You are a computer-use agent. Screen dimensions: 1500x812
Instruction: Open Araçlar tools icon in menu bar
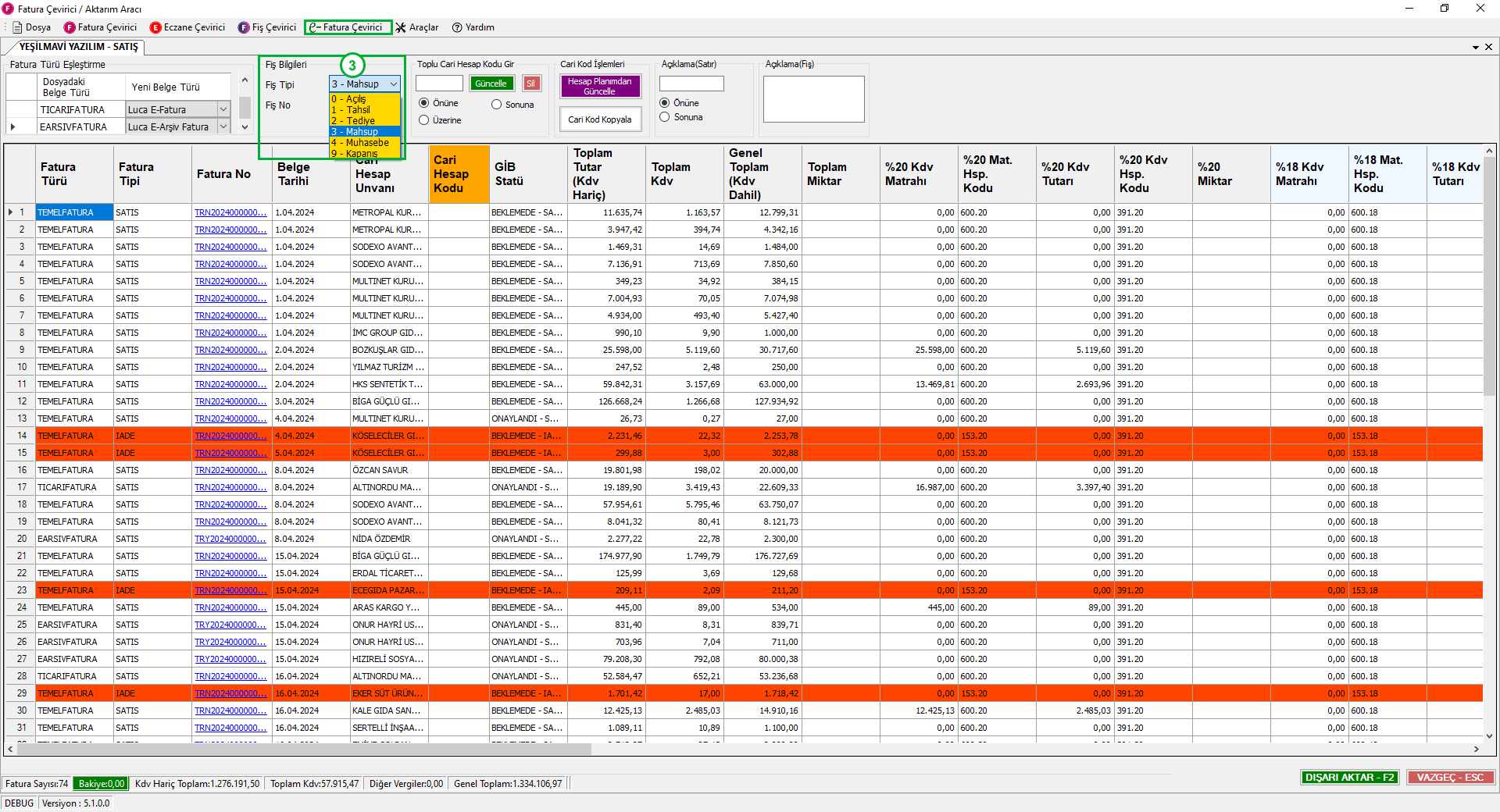[x=401, y=27]
